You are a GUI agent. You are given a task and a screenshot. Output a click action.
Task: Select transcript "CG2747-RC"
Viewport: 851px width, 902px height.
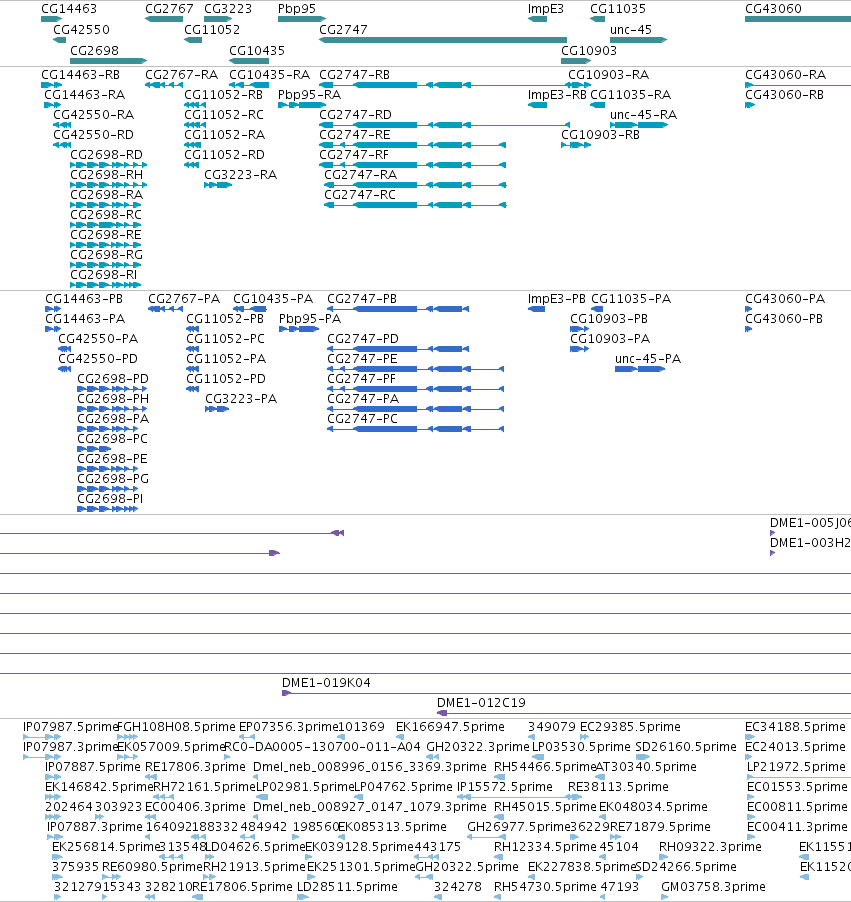click(360, 194)
